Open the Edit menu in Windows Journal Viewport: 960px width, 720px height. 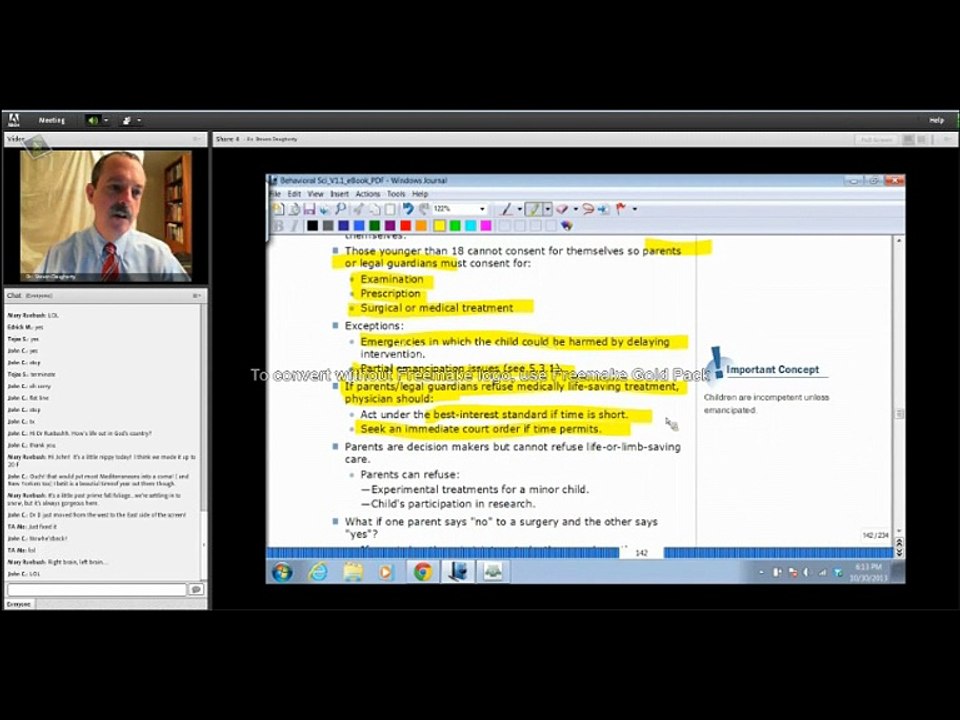click(294, 193)
